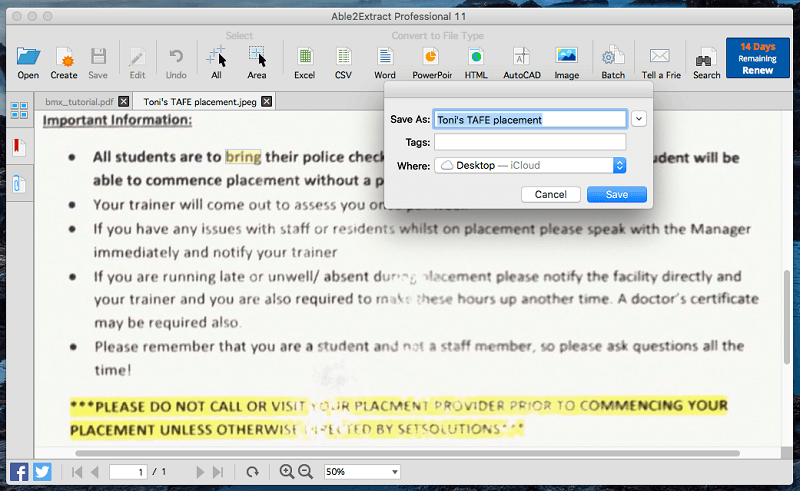Show page thumbnails panel in sidebar
Image resolution: width=800 pixels, height=491 pixels.
coord(19,110)
